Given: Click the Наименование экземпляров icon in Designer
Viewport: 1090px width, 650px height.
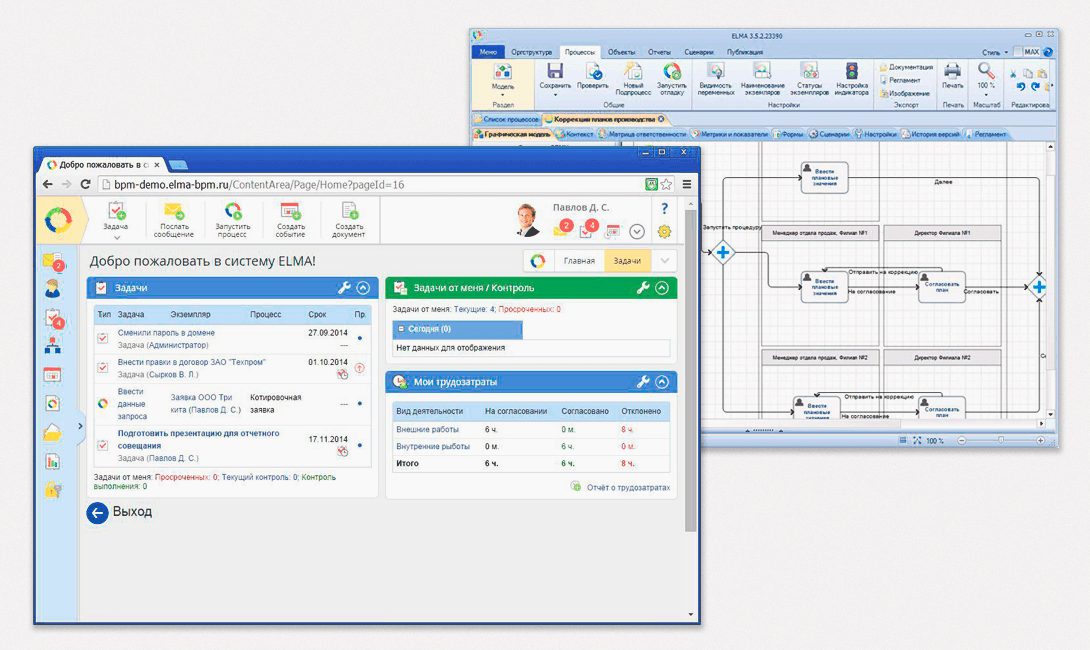Looking at the screenshot, I should pos(763,71).
